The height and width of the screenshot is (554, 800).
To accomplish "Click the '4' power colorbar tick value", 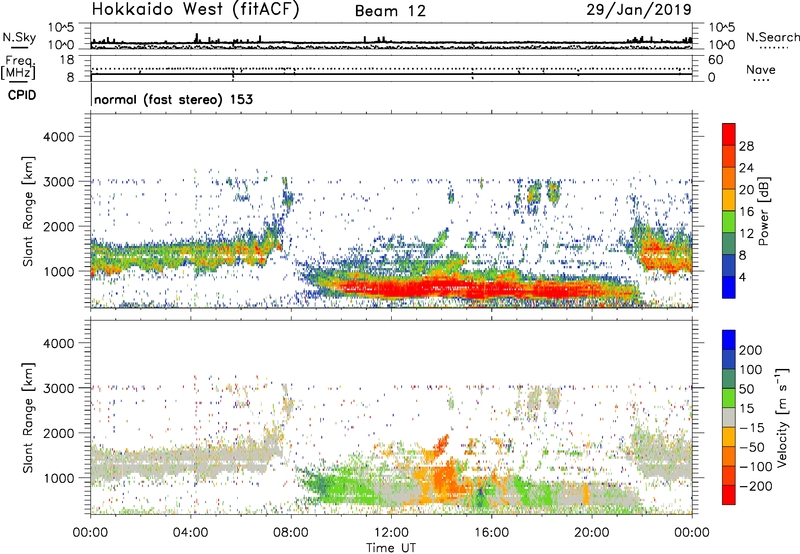I will 742,277.
